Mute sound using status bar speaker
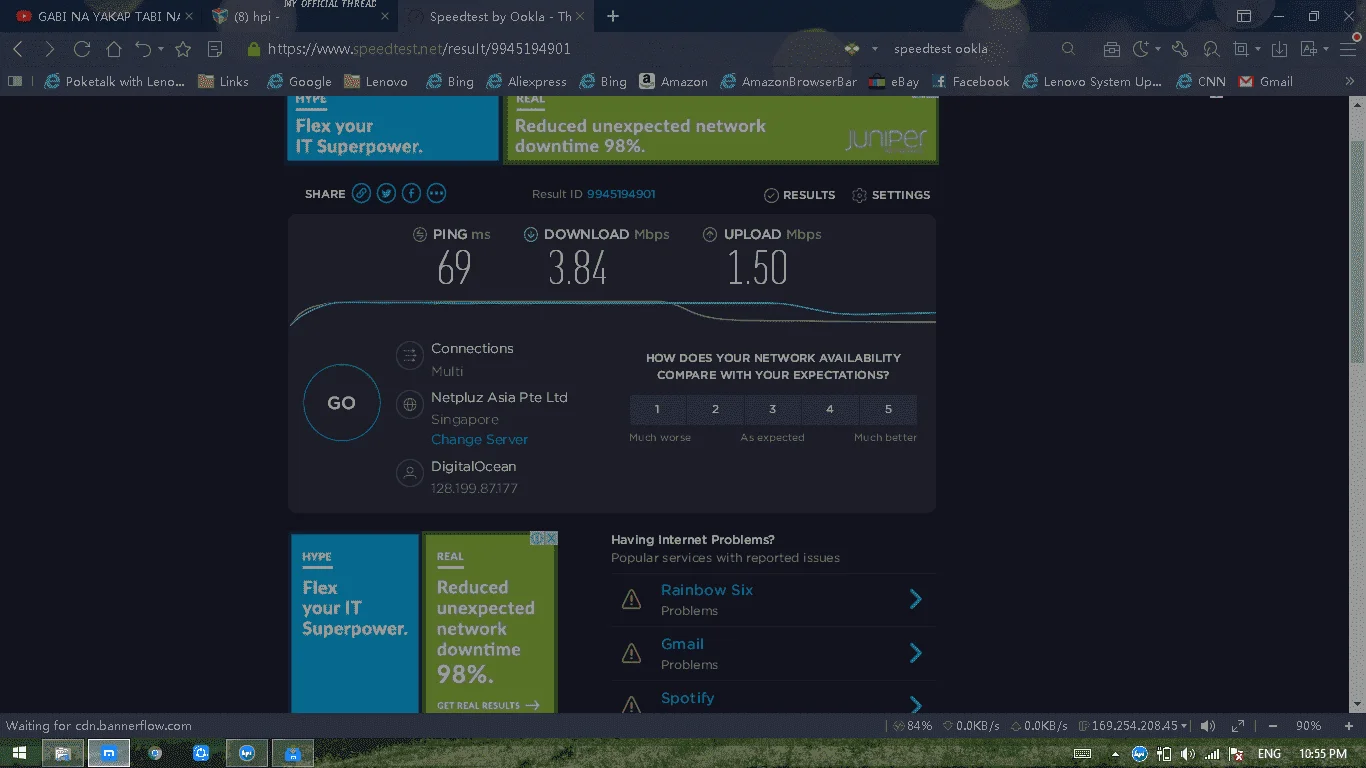 1208,726
